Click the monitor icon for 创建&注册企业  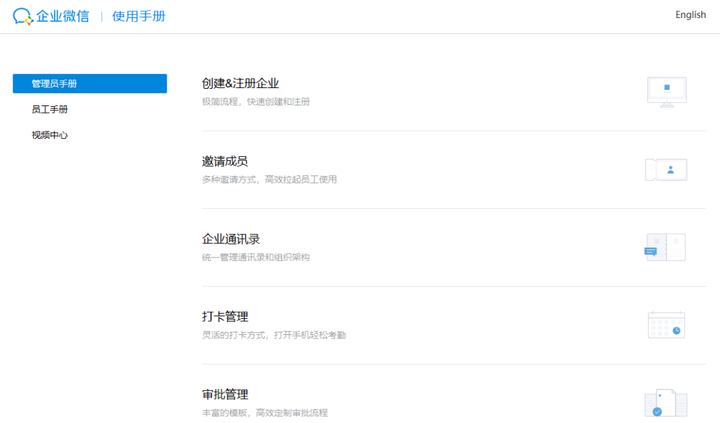pyautogui.click(x=666, y=91)
